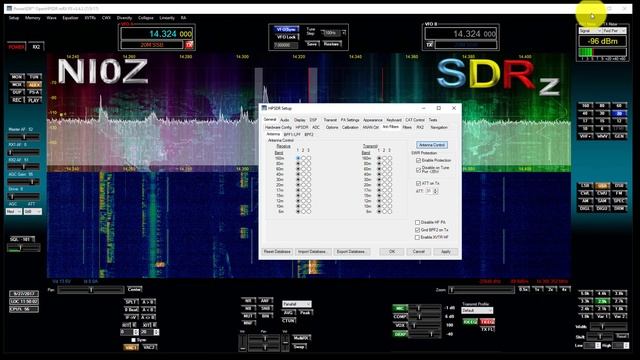
Task: Switch to the CAT Control tab
Action: click(x=415, y=120)
